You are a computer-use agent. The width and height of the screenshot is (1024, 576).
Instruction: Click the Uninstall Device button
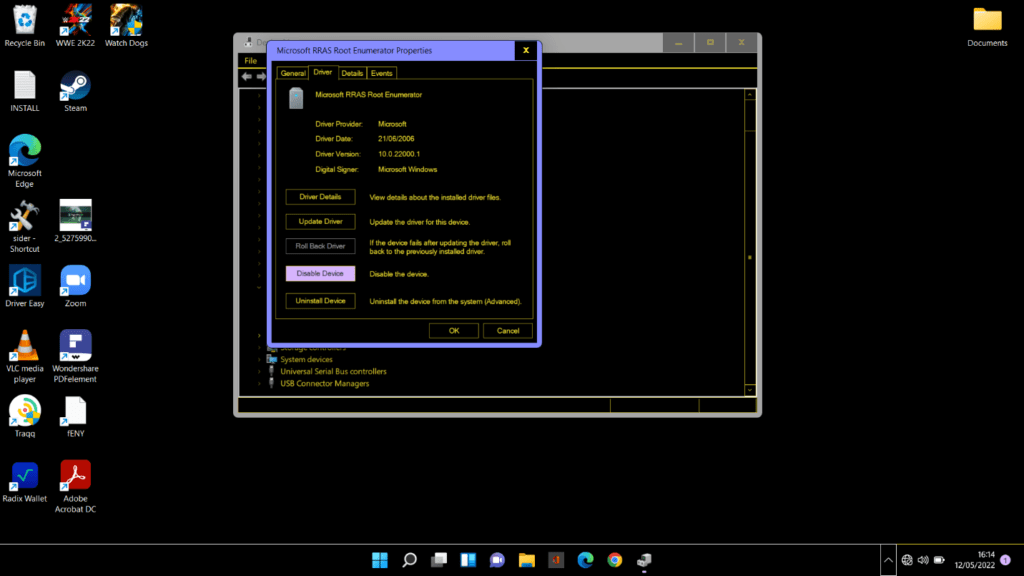(x=319, y=300)
